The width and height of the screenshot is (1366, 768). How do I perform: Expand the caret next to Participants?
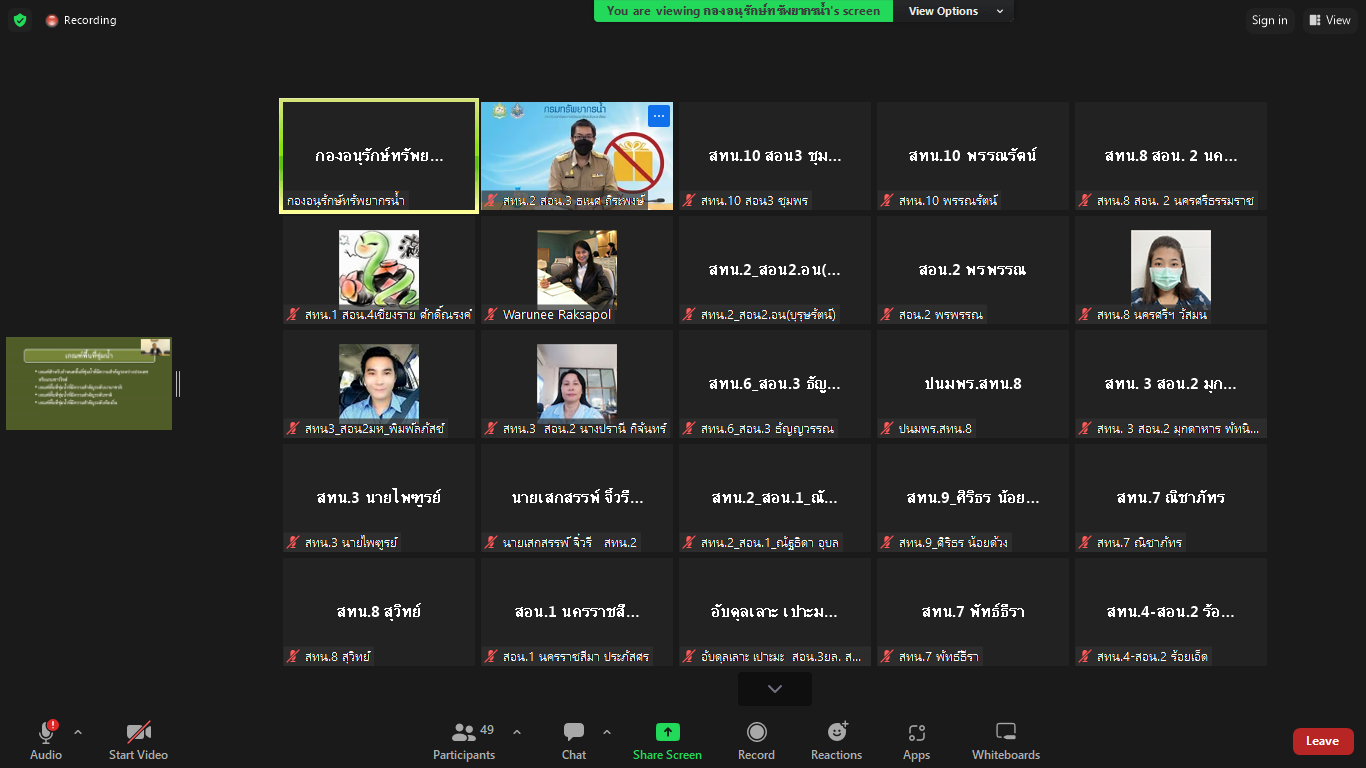click(x=517, y=732)
